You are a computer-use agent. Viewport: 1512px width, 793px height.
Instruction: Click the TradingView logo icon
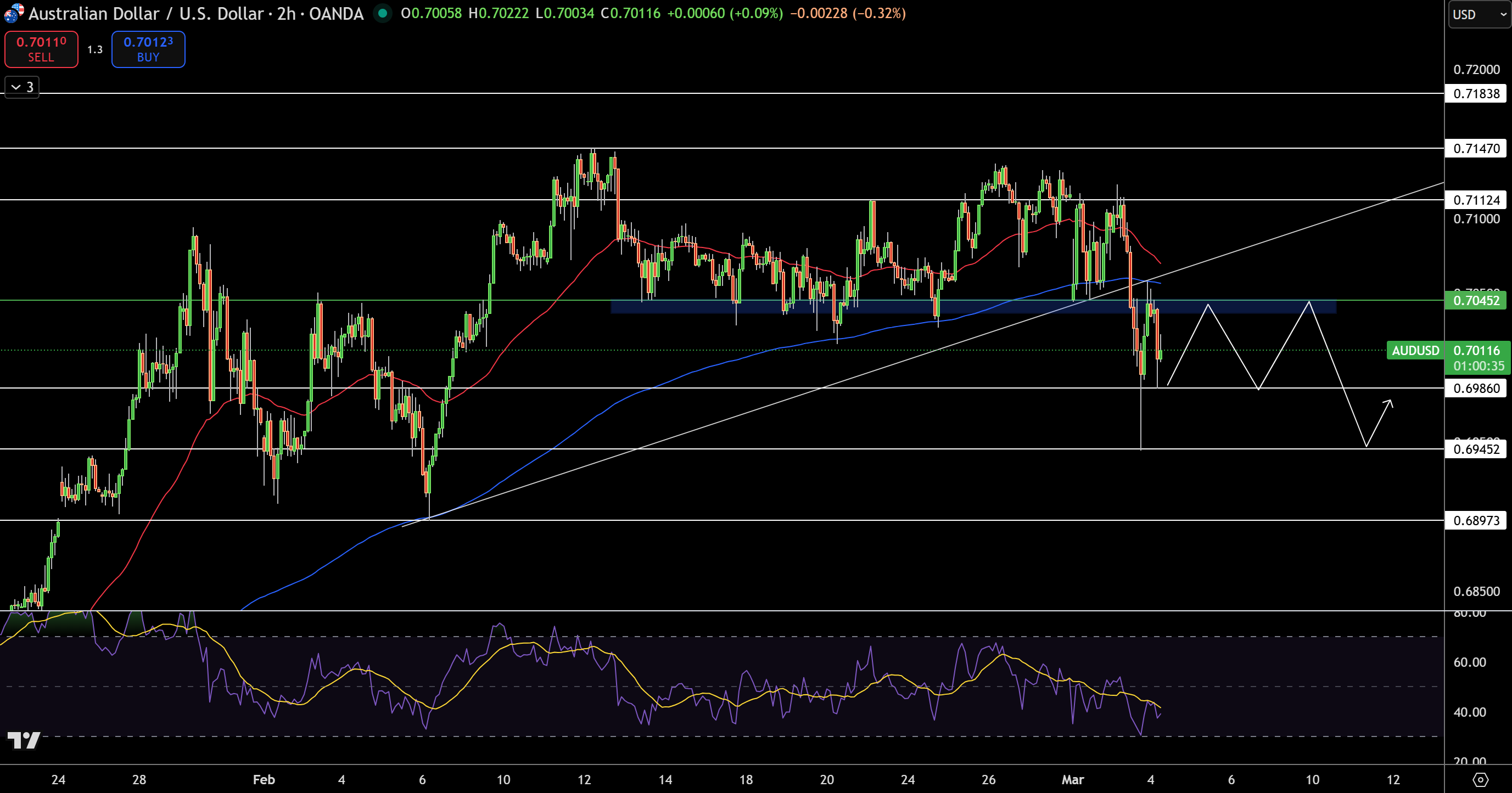(24, 740)
